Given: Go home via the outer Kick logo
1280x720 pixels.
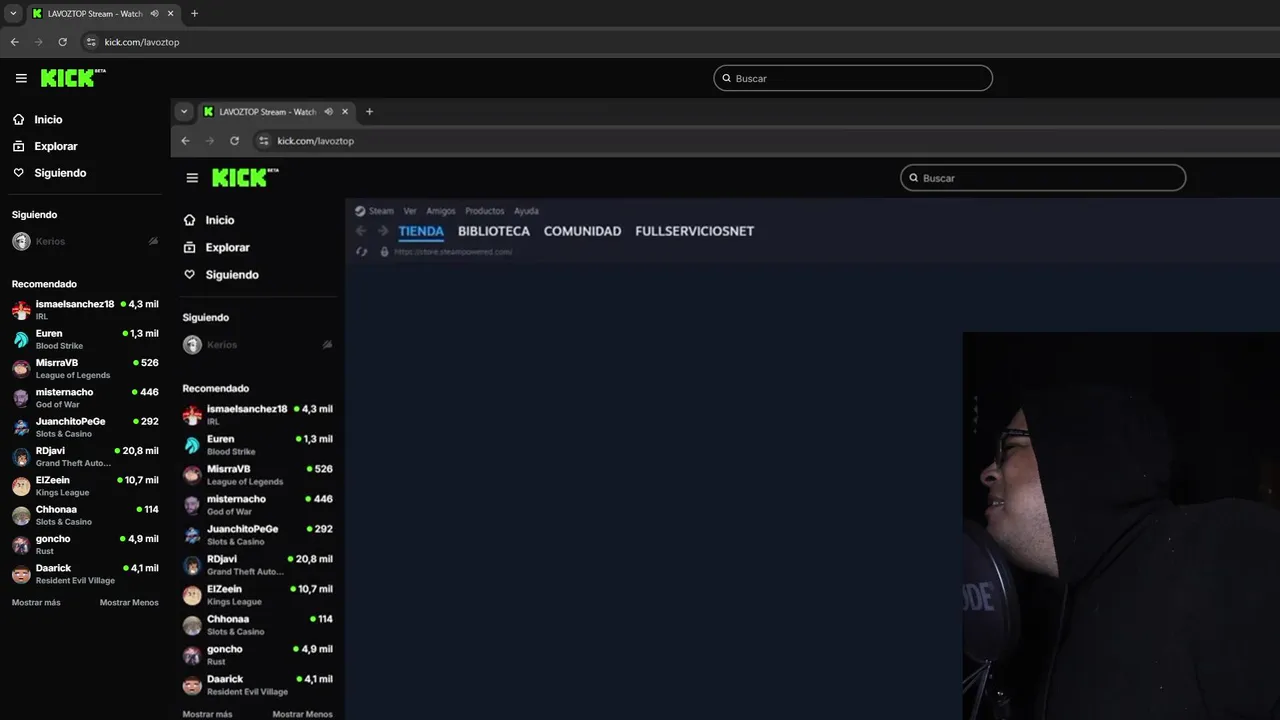Looking at the screenshot, I should pyautogui.click(x=73, y=78).
